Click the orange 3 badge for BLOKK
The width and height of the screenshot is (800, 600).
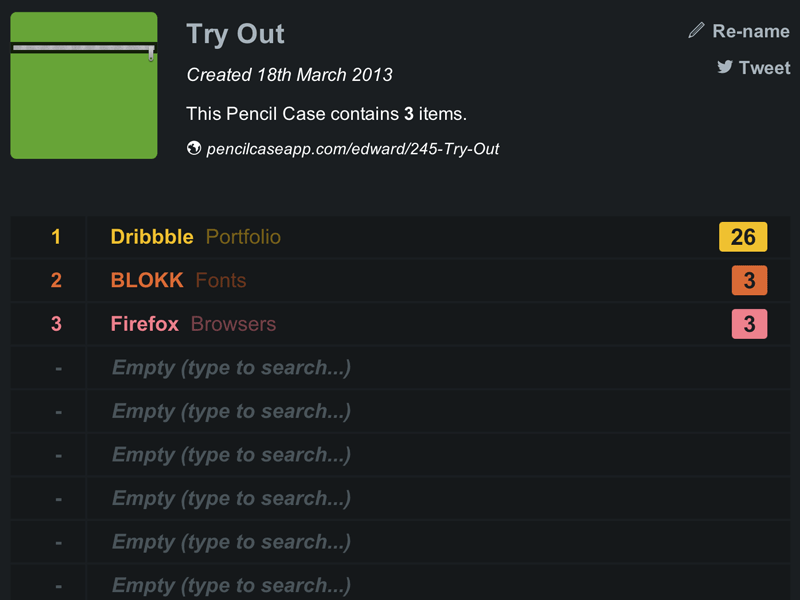749,281
